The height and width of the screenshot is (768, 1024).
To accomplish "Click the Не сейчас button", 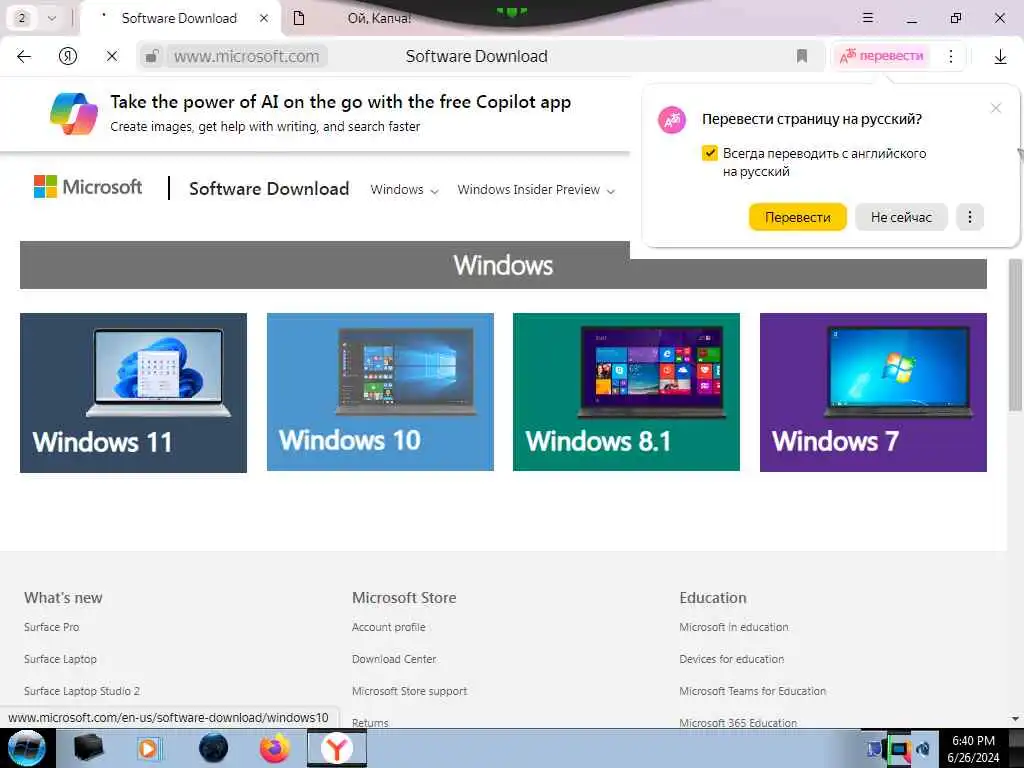I will pyautogui.click(x=901, y=217).
